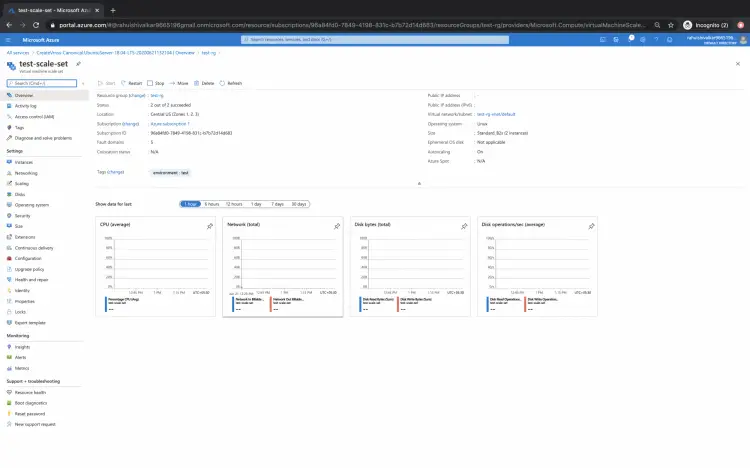Select the 7 days time range
The image size is (750, 468).
pyautogui.click(x=277, y=204)
